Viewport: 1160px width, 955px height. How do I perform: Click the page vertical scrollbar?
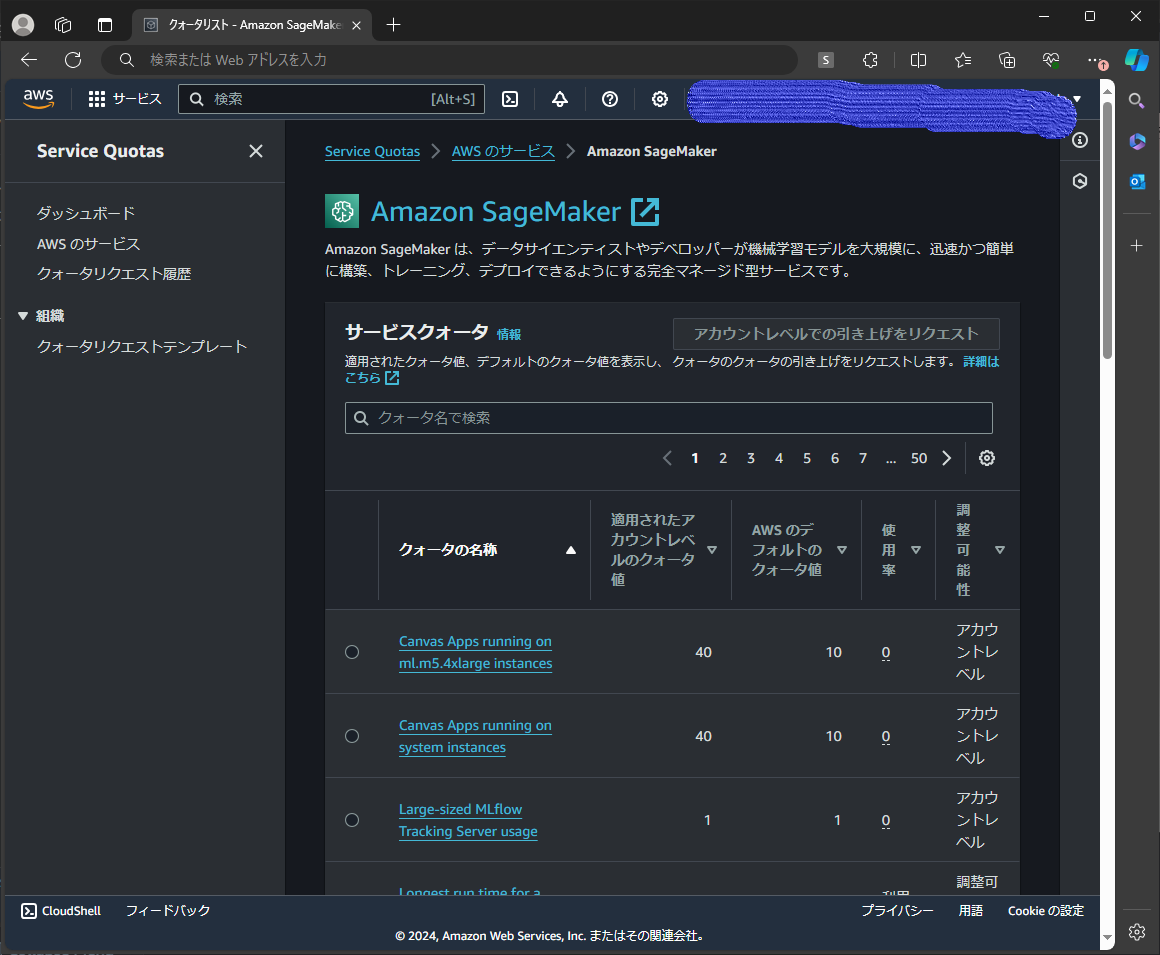1107,229
